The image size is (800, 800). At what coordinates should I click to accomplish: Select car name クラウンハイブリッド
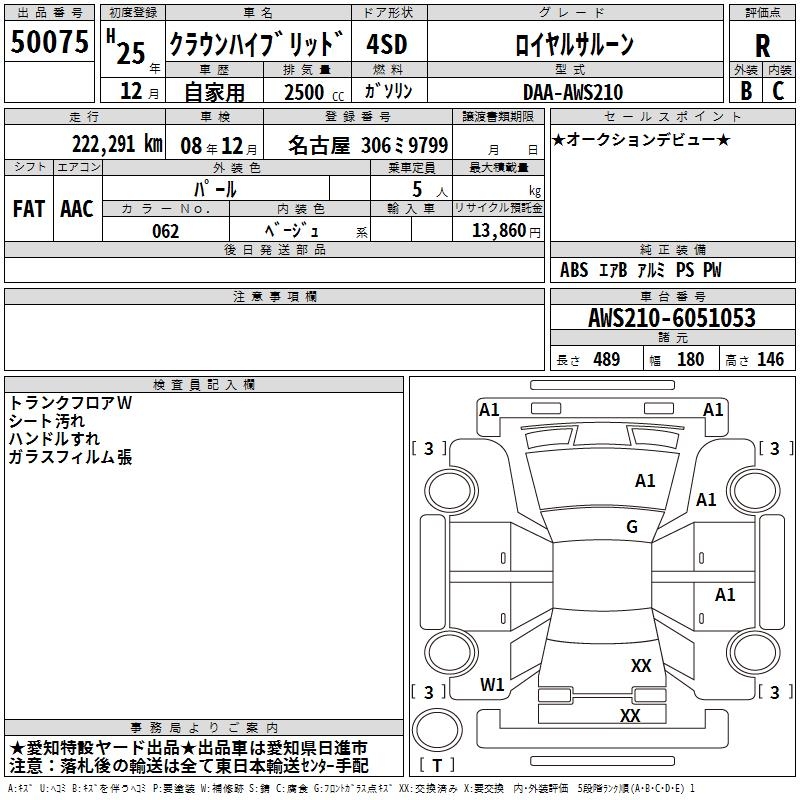[x=257, y=44]
